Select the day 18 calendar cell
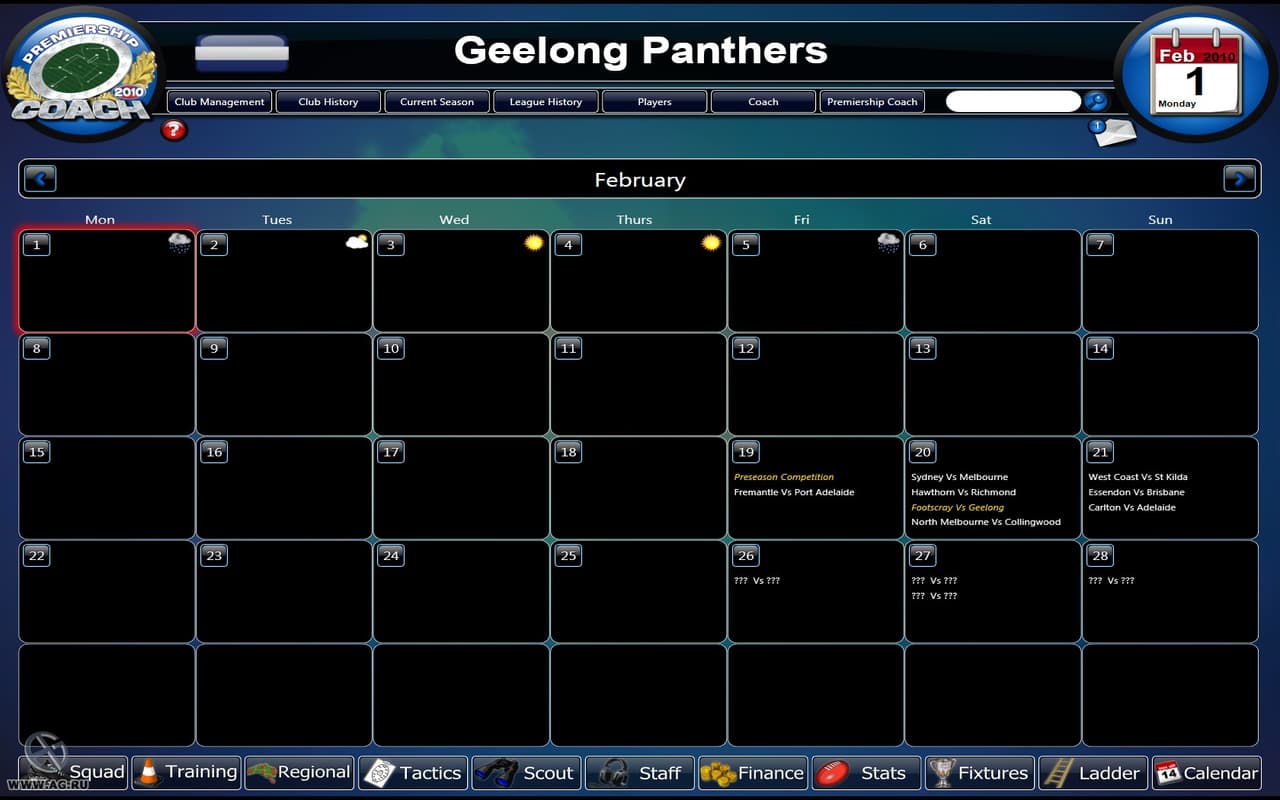This screenshot has width=1280, height=800. point(638,488)
